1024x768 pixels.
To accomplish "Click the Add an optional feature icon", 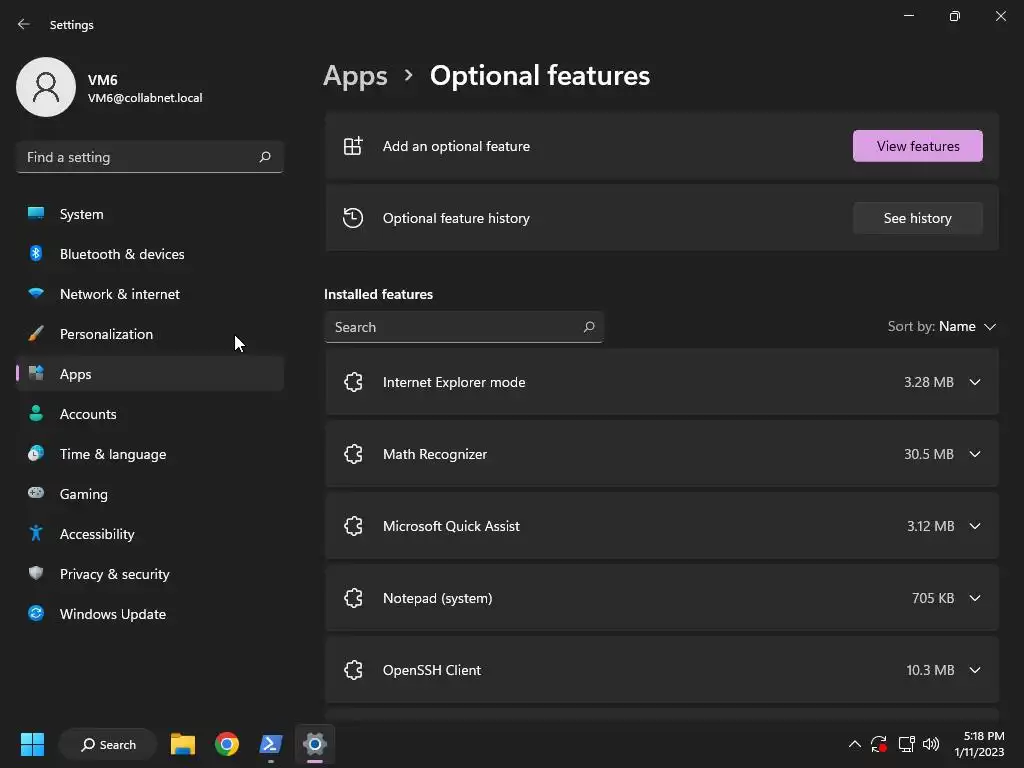I will point(353,146).
